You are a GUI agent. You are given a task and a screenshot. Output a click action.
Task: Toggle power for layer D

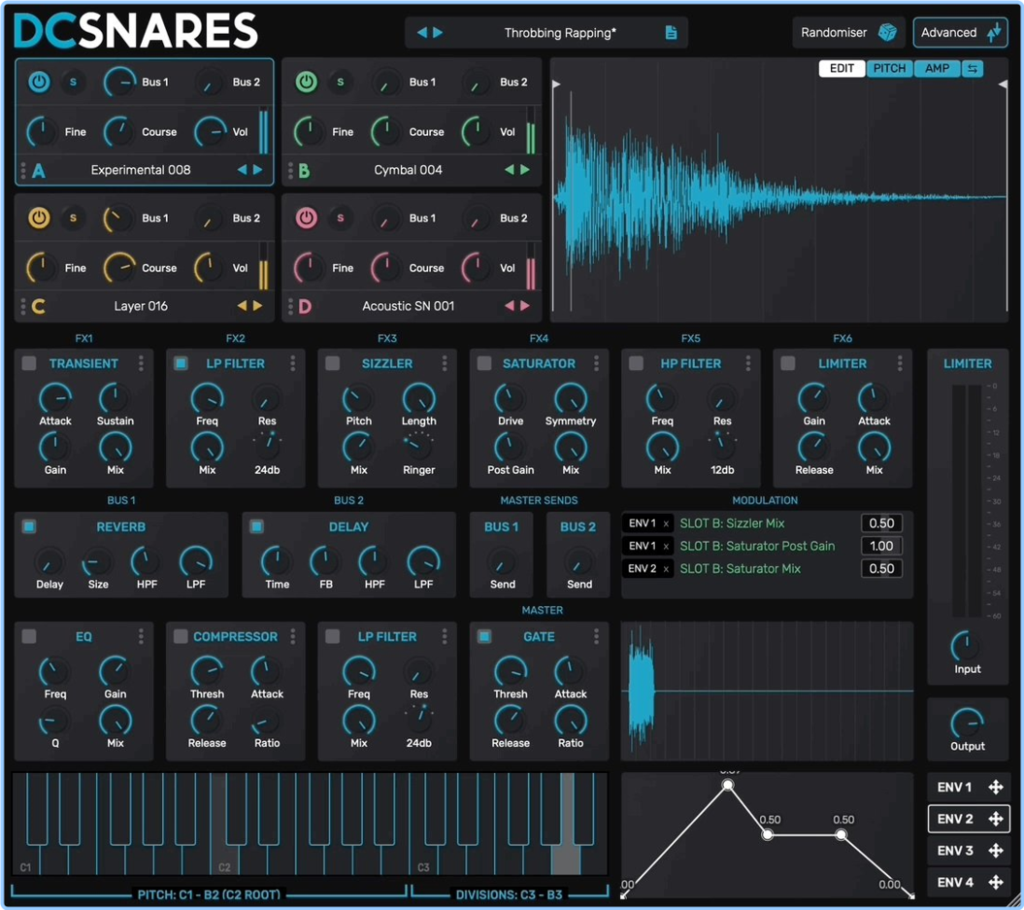[306, 218]
